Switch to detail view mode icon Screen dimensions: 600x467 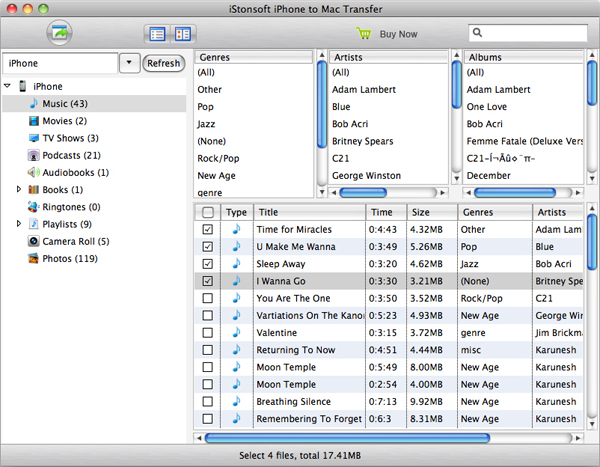(183, 34)
